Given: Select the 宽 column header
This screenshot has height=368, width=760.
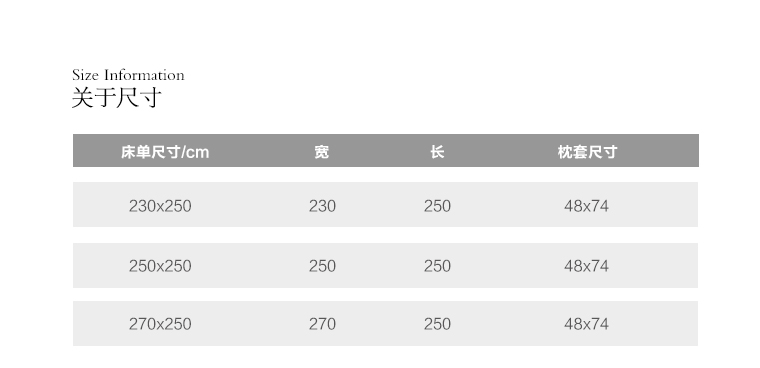Looking at the screenshot, I should point(322,152).
